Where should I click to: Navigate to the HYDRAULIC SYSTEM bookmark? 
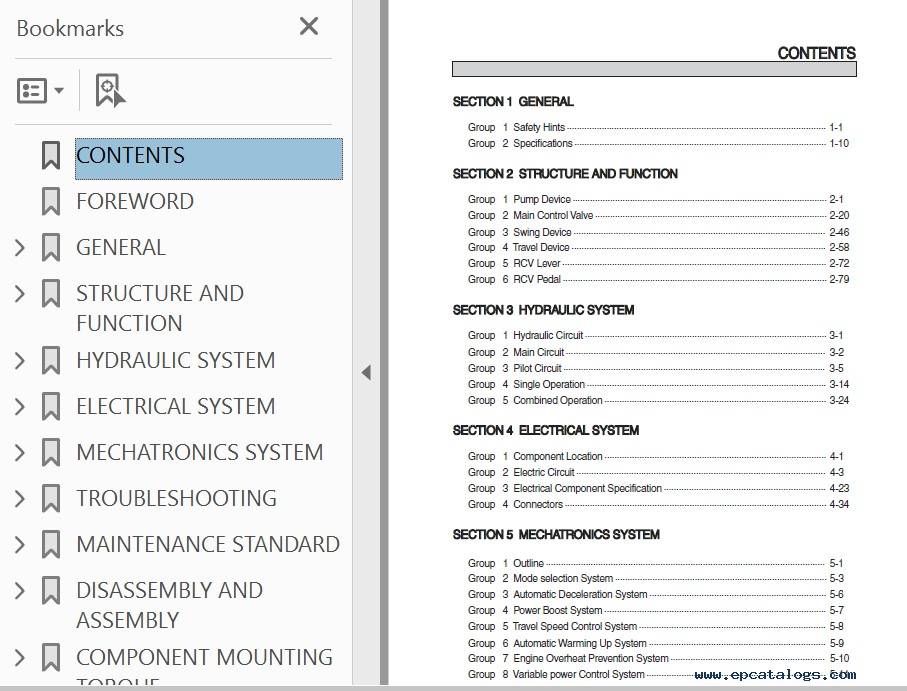click(x=176, y=360)
